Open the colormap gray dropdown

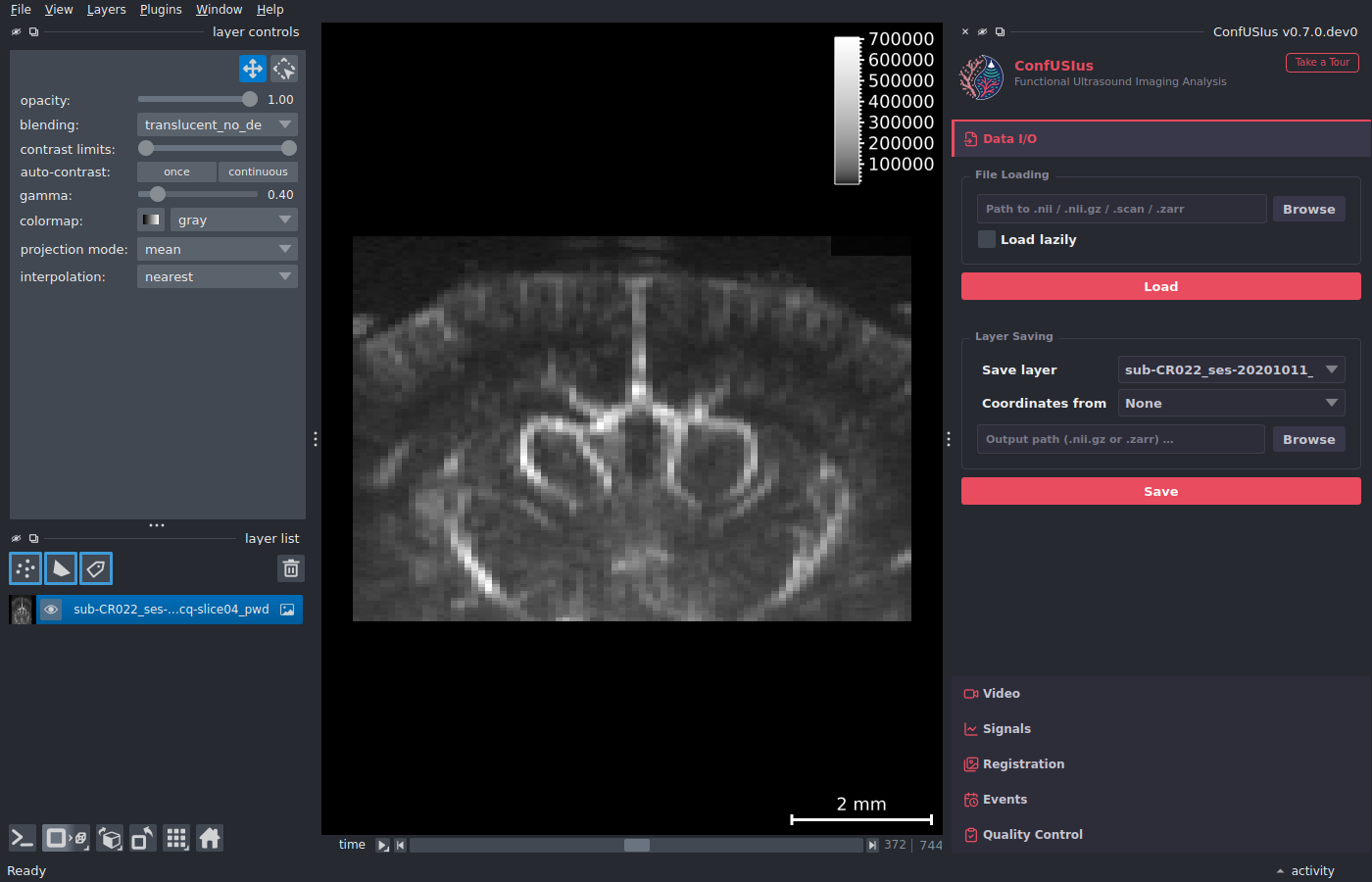(x=233, y=220)
